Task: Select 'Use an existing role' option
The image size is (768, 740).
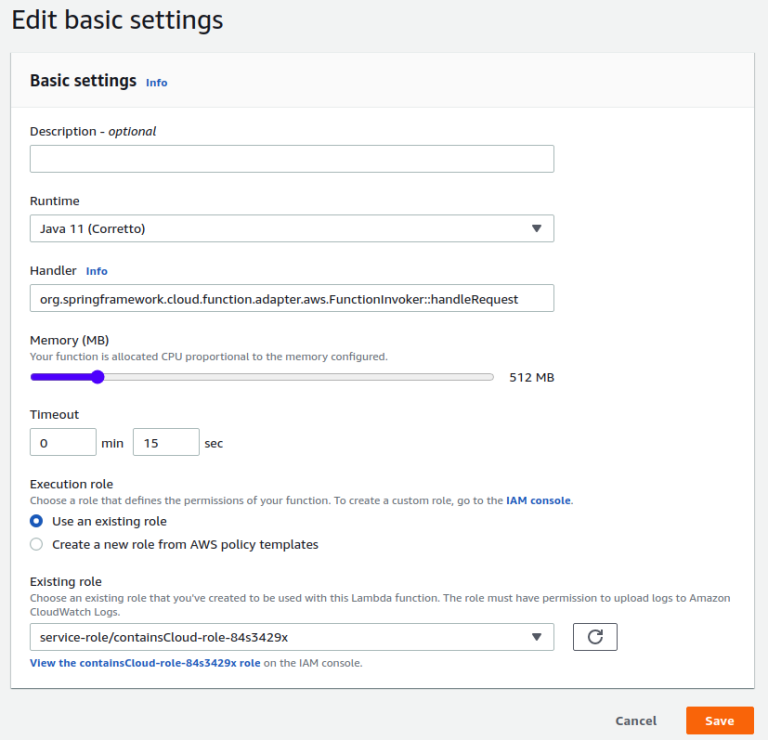Action: [37, 521]
